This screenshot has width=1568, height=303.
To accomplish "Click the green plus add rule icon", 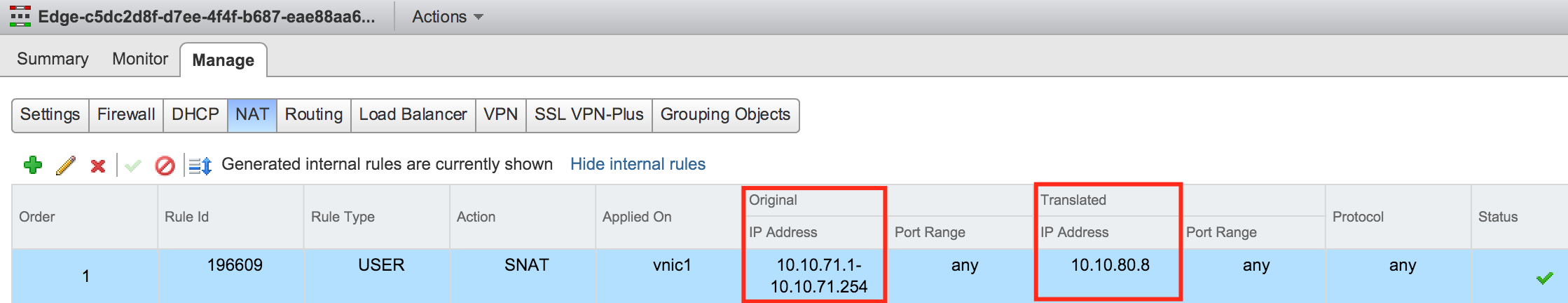I will click(32, 165).
